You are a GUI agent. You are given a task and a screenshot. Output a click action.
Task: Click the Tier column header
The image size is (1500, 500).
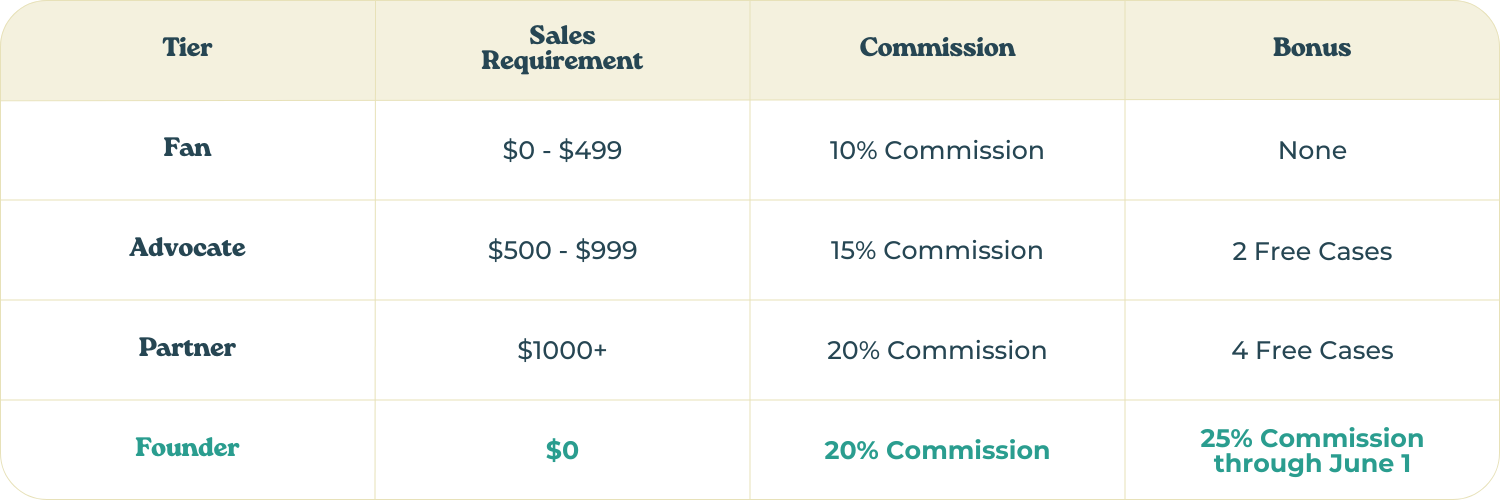coord(187,47)
